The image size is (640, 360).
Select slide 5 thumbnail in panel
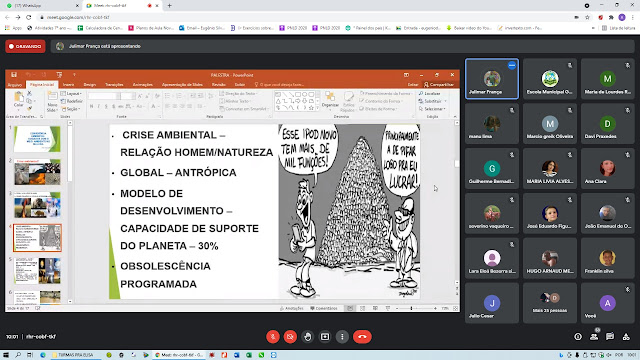pyautogui.click(x=37, y=271)
